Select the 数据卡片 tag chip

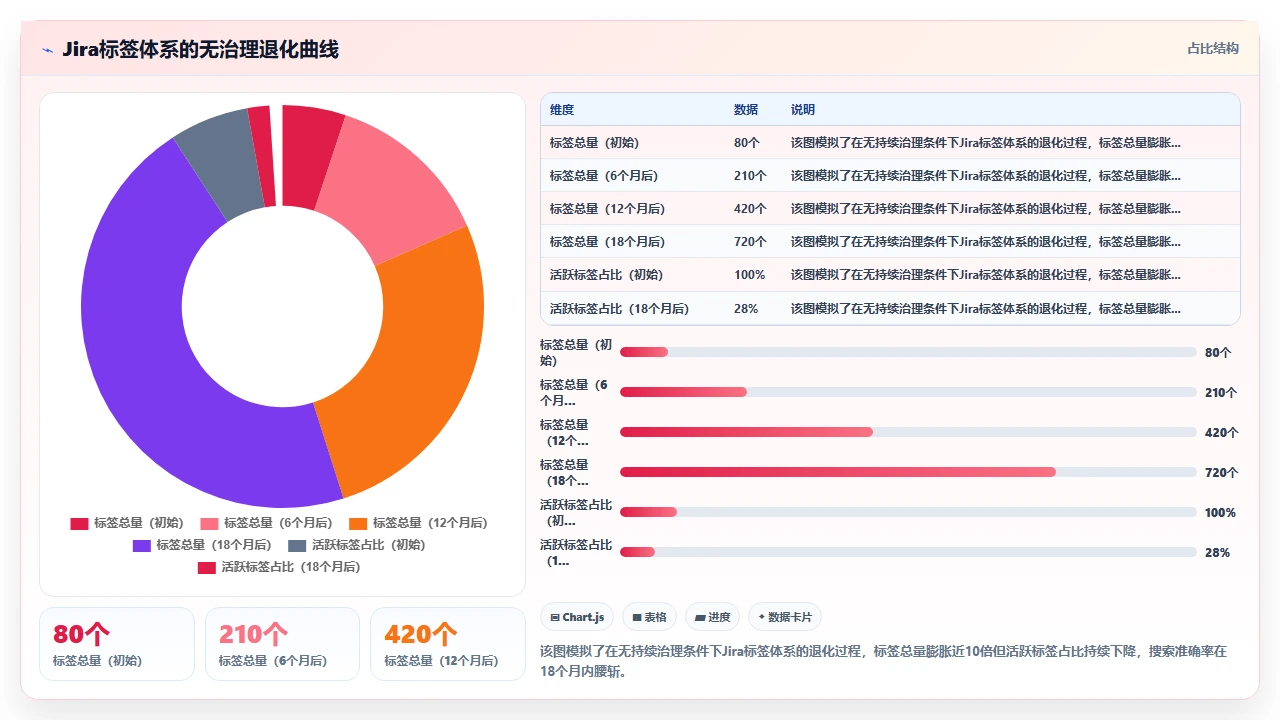pyautogui.click(x=785, y=617)
